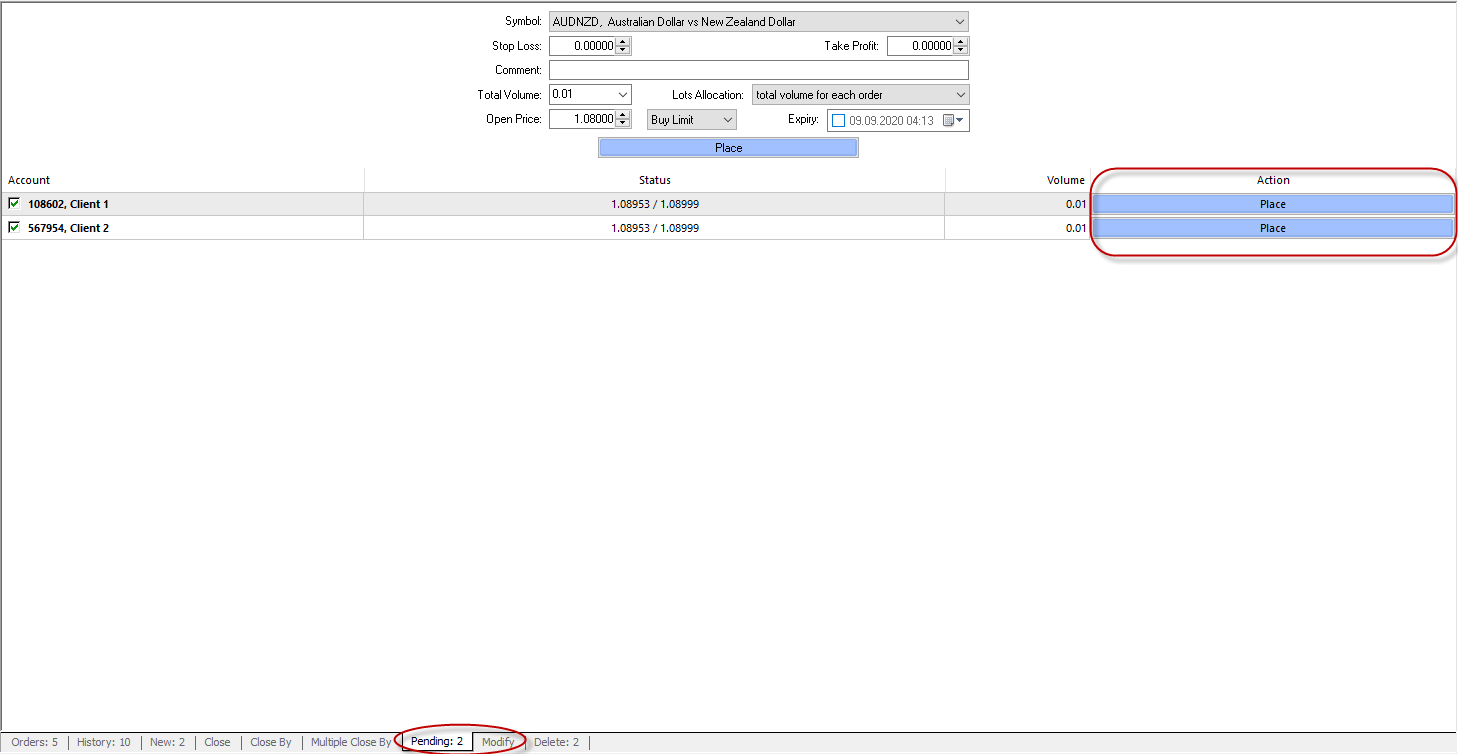Enable the Expiry date checkbox
Viewport: 1458px width, 754px height.
click(838, 121)
